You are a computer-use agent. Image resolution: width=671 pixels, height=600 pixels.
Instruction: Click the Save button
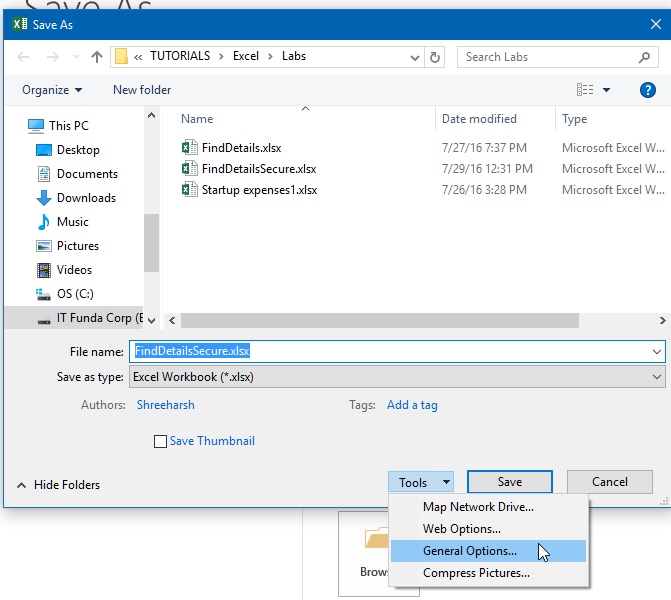coord(510,482)
